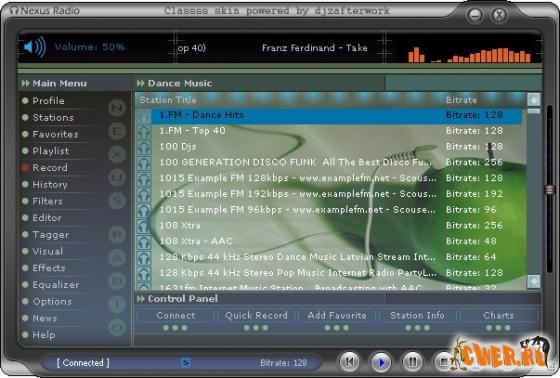Open the Profile menu item
The width and height of the screenshot is (560, 378).
click(48, 101)
